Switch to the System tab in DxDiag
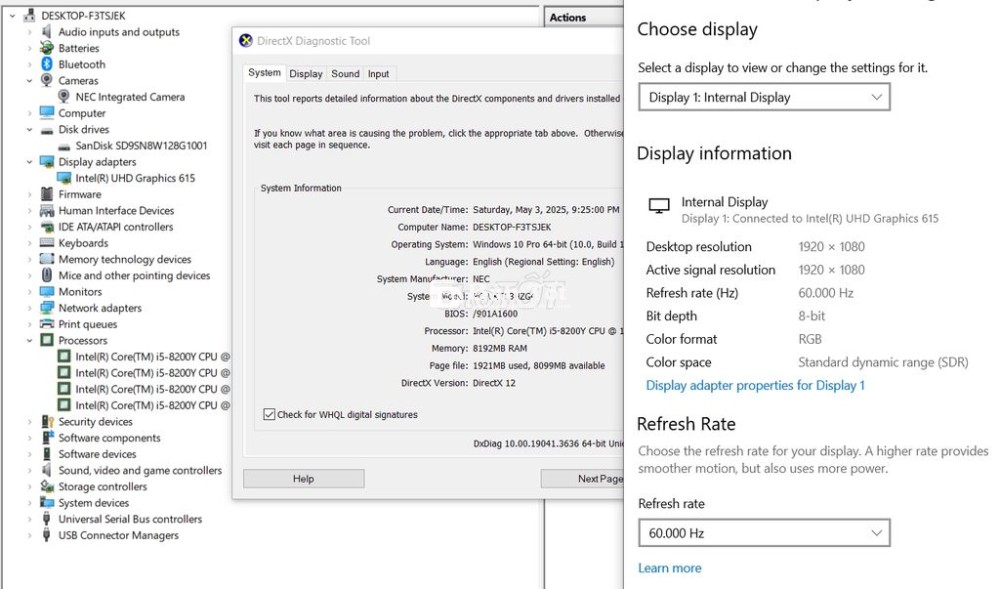The width and height of the screenshot is (1000, 589). click(264, 73)
